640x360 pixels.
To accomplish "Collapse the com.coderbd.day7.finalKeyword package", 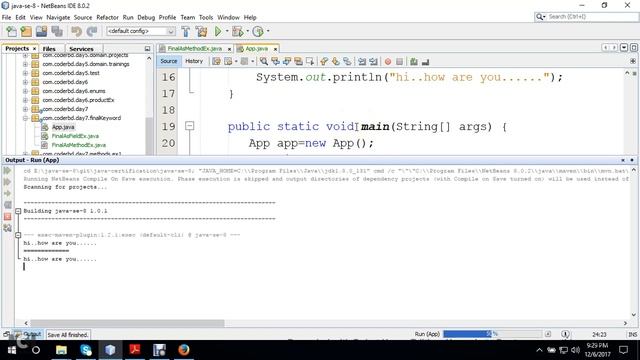I will [x=25, y=118].
